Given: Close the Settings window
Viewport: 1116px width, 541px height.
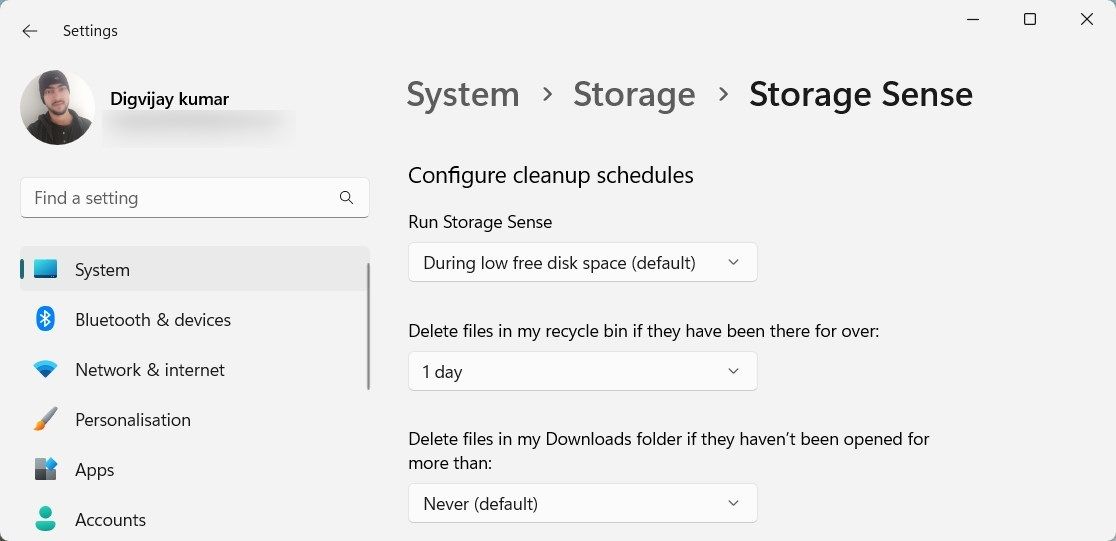Looking at the screenshot, I should (x=1087, y=19).
